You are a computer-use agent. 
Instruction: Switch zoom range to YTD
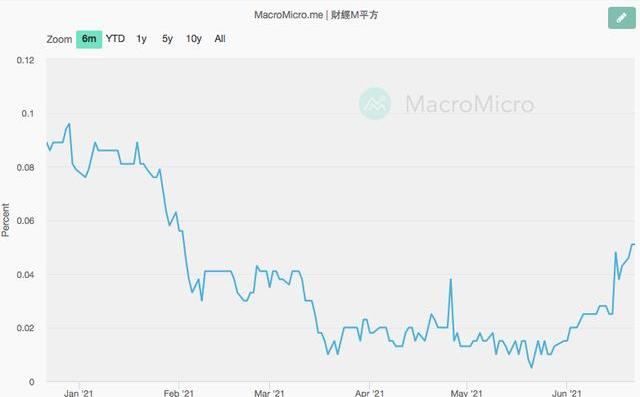click(115, 39)
